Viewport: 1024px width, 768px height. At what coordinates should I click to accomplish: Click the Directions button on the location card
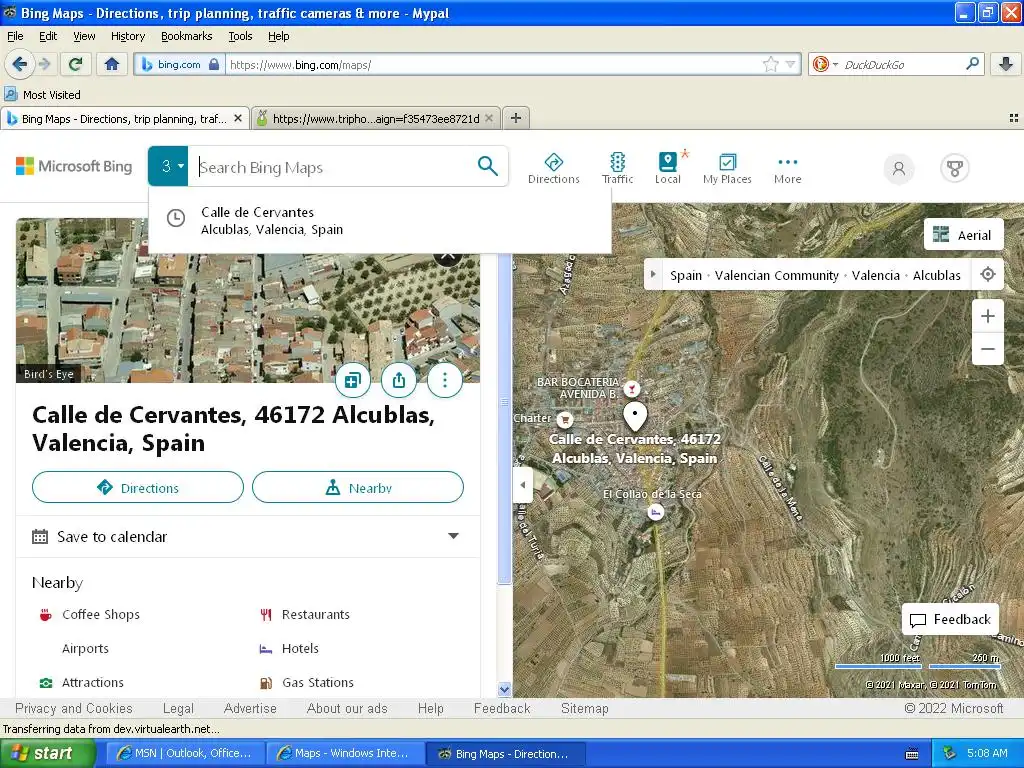point(138,487)
